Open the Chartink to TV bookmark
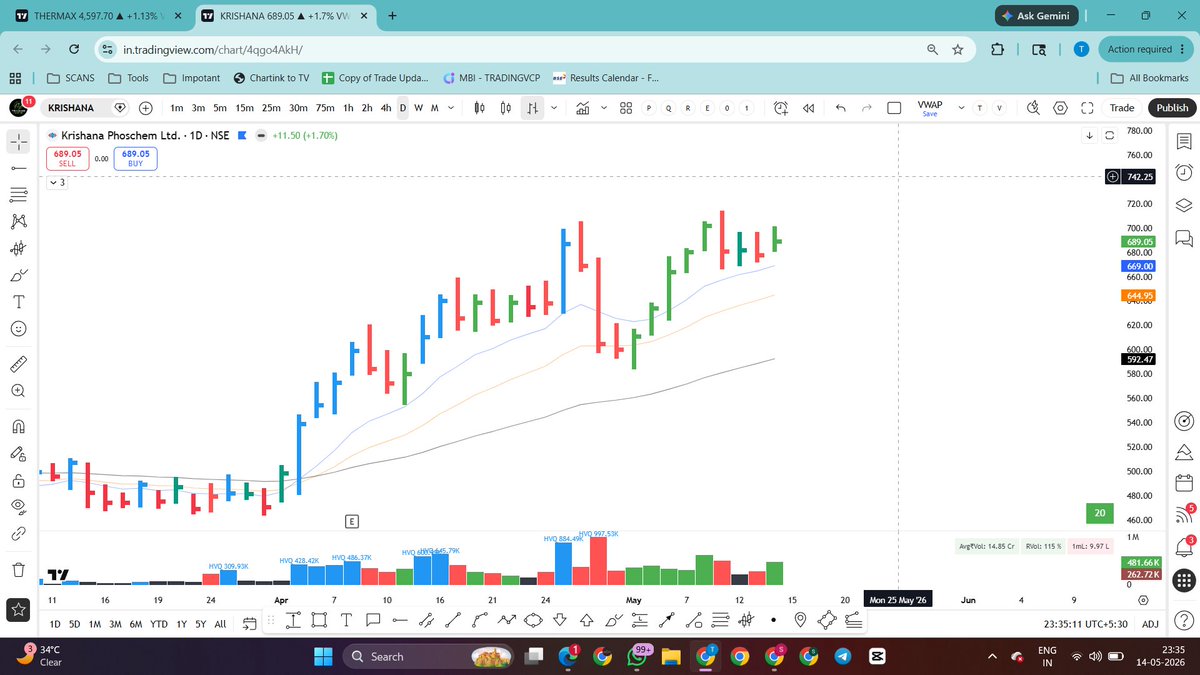Image resolution: width=1200 pixels, height=675 pixels. tap(271, 78)
